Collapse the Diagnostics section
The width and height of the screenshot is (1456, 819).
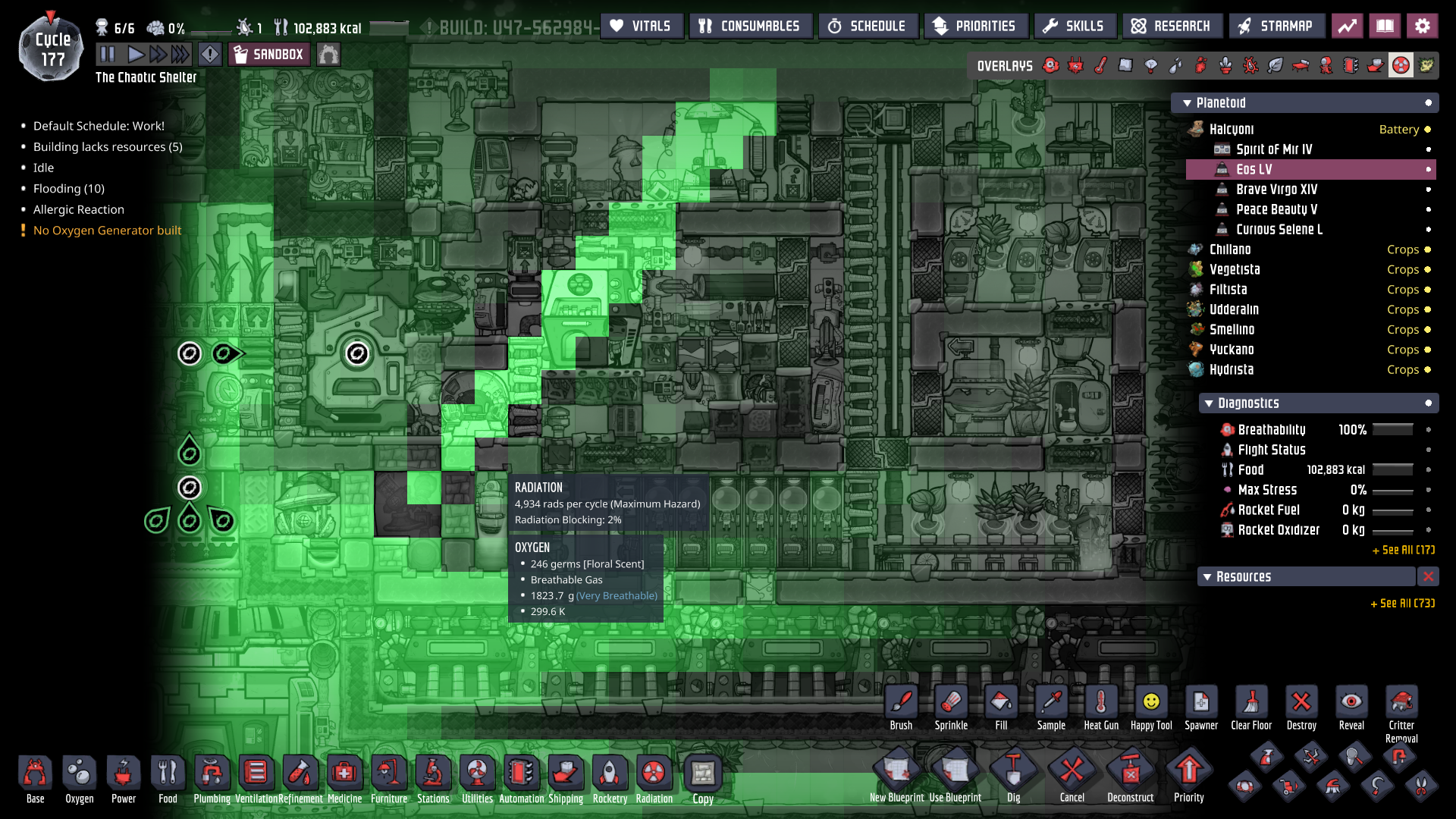pos(1209,403)
